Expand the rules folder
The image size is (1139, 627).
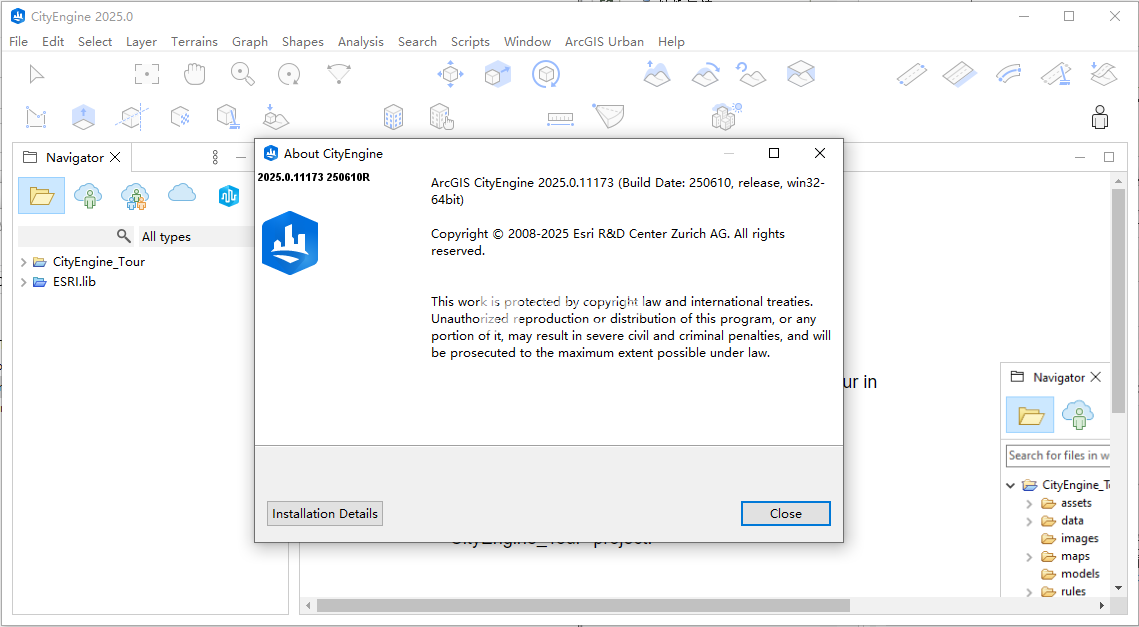[1029, 592]
